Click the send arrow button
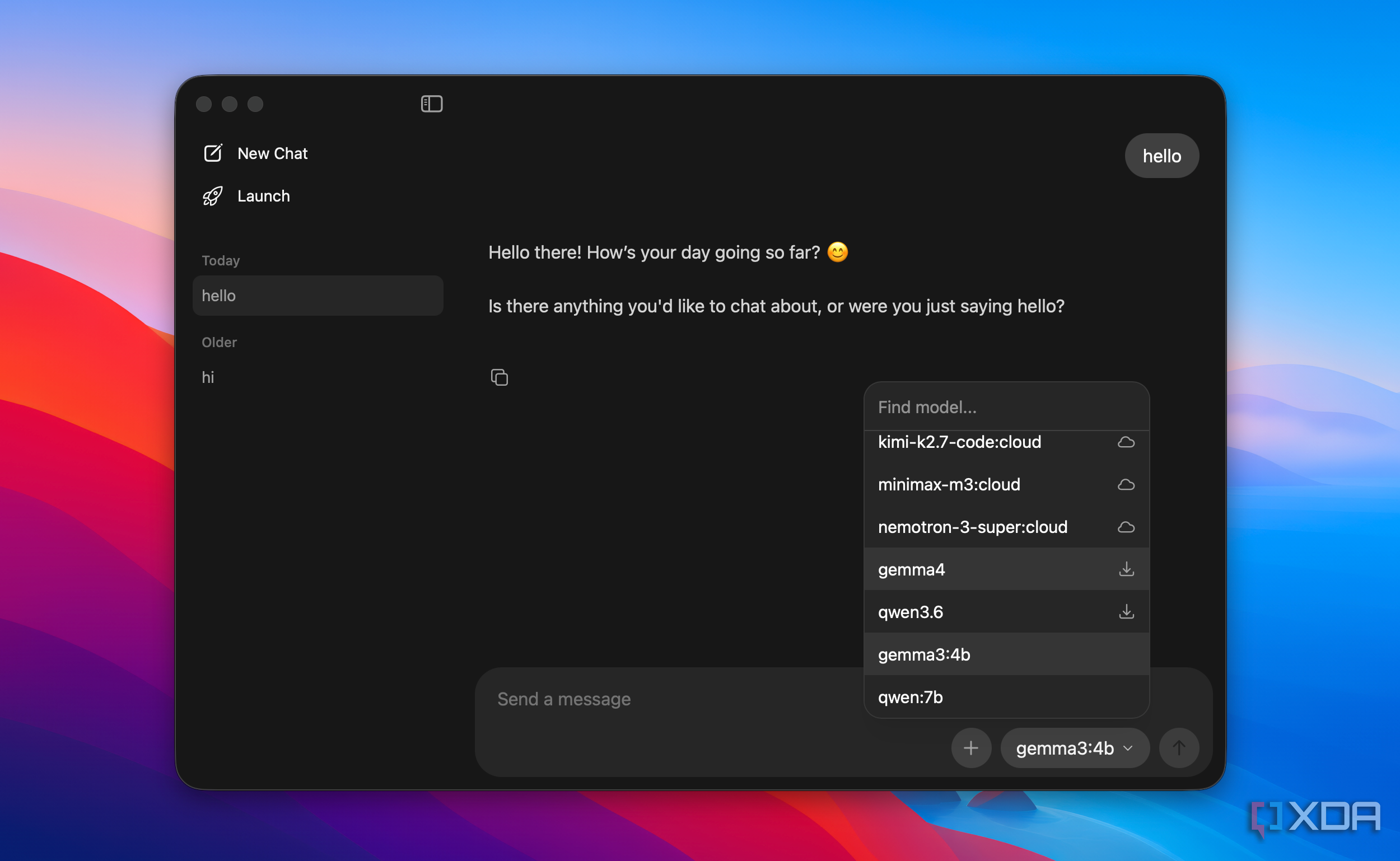The height and width of the screenshot is (861, 1400). [x=1179, y=748]
